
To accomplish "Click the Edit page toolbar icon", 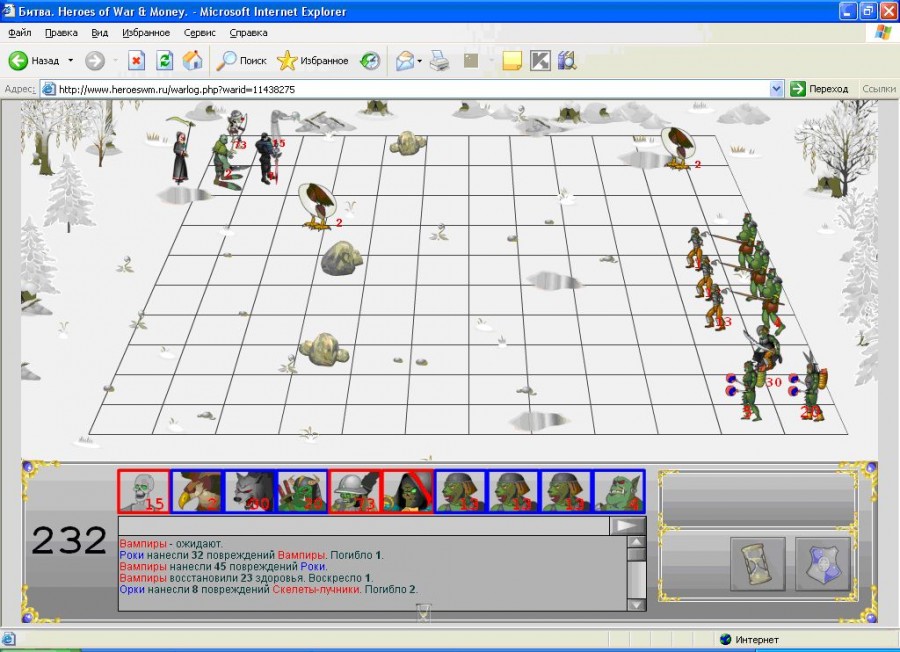I will click(471, 60).
